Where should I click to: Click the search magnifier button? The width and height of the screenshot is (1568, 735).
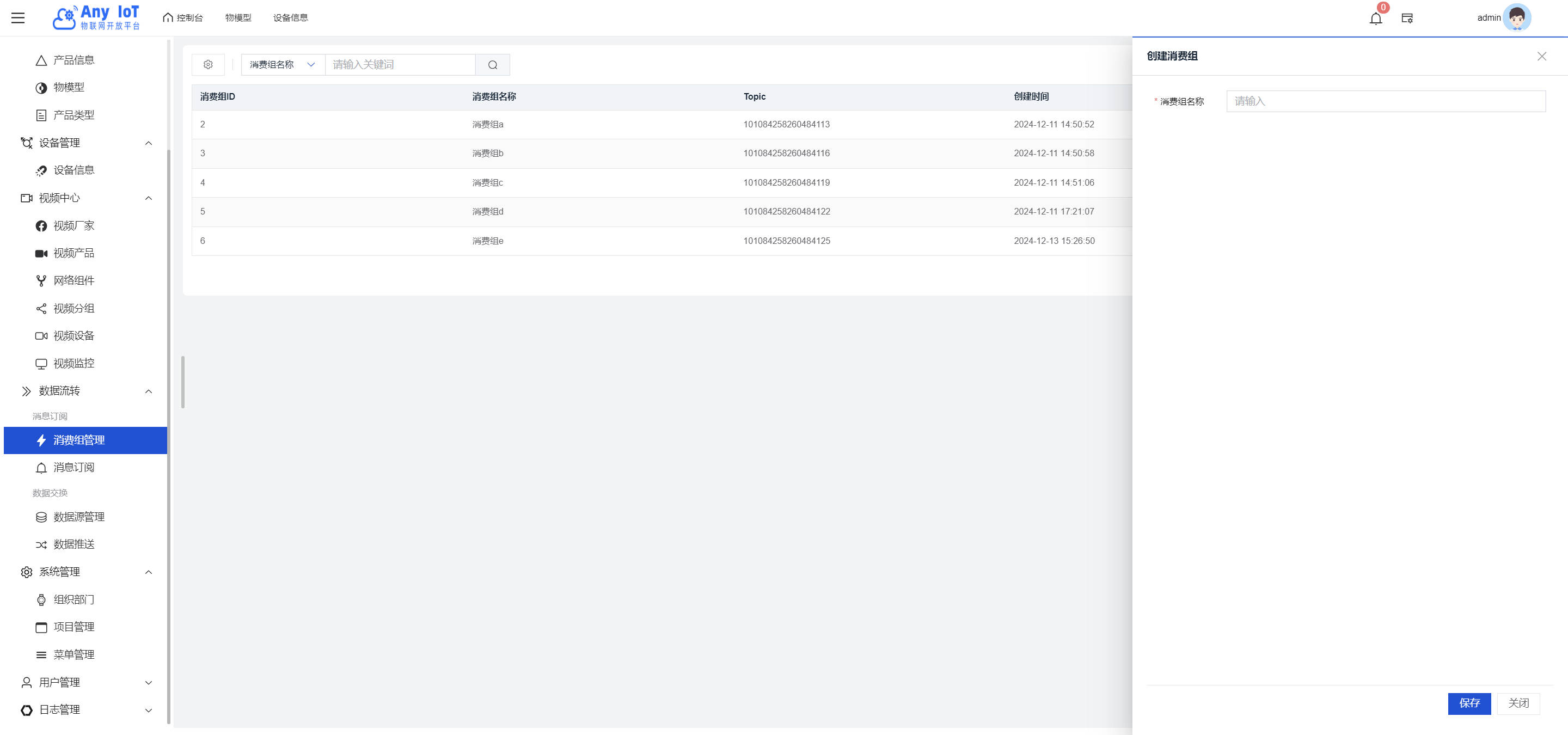[492, 65]
